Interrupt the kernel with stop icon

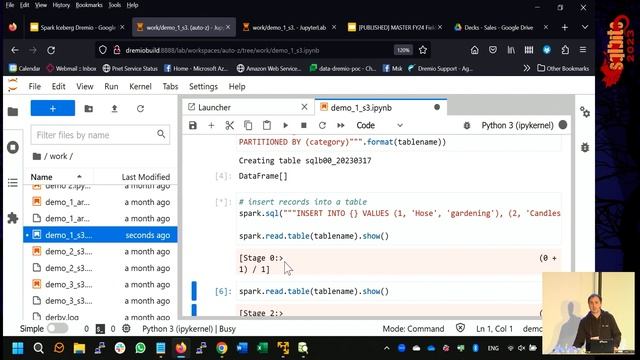tap(304, 125)
